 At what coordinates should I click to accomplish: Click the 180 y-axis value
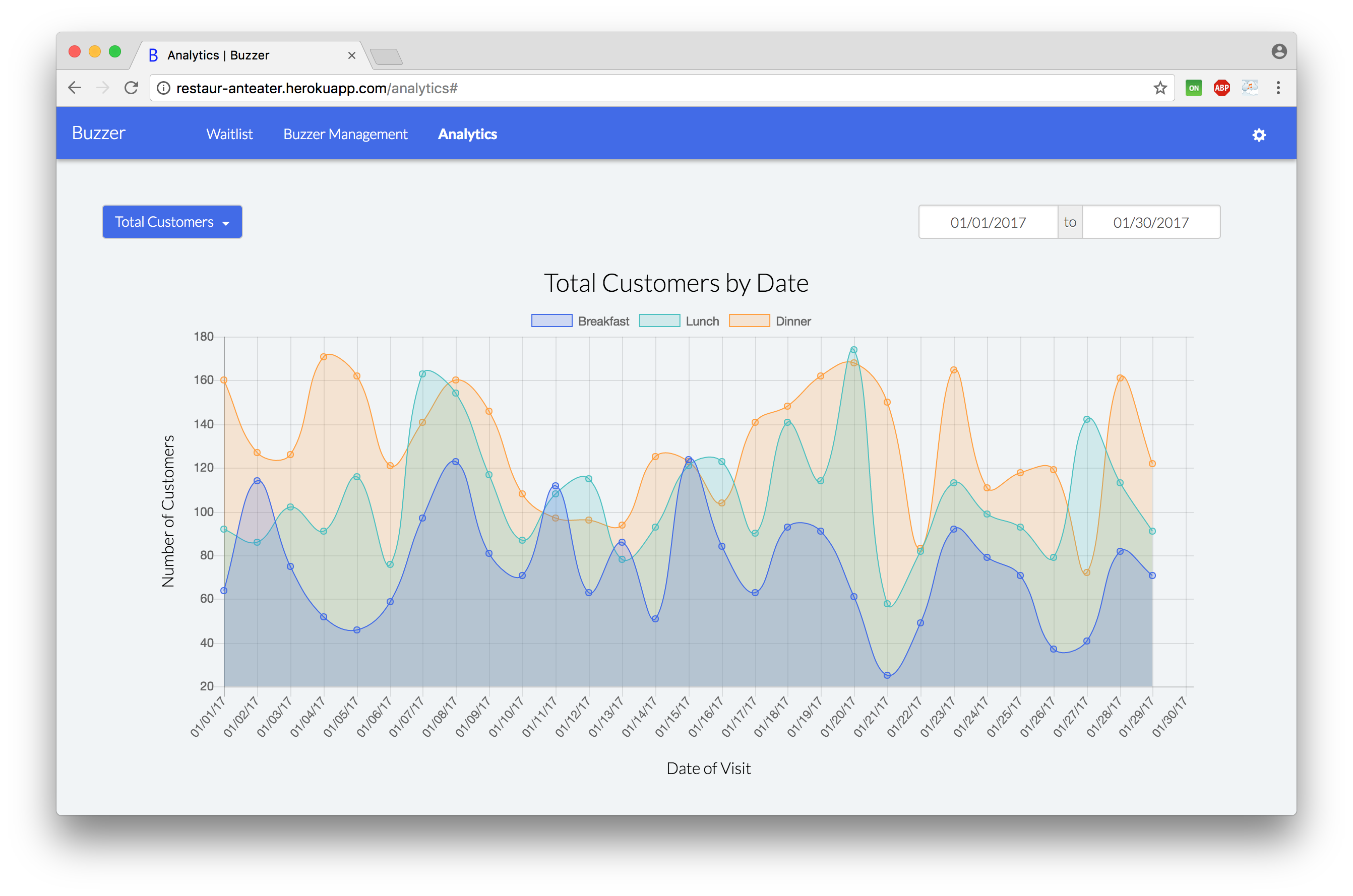click(204, 337)
